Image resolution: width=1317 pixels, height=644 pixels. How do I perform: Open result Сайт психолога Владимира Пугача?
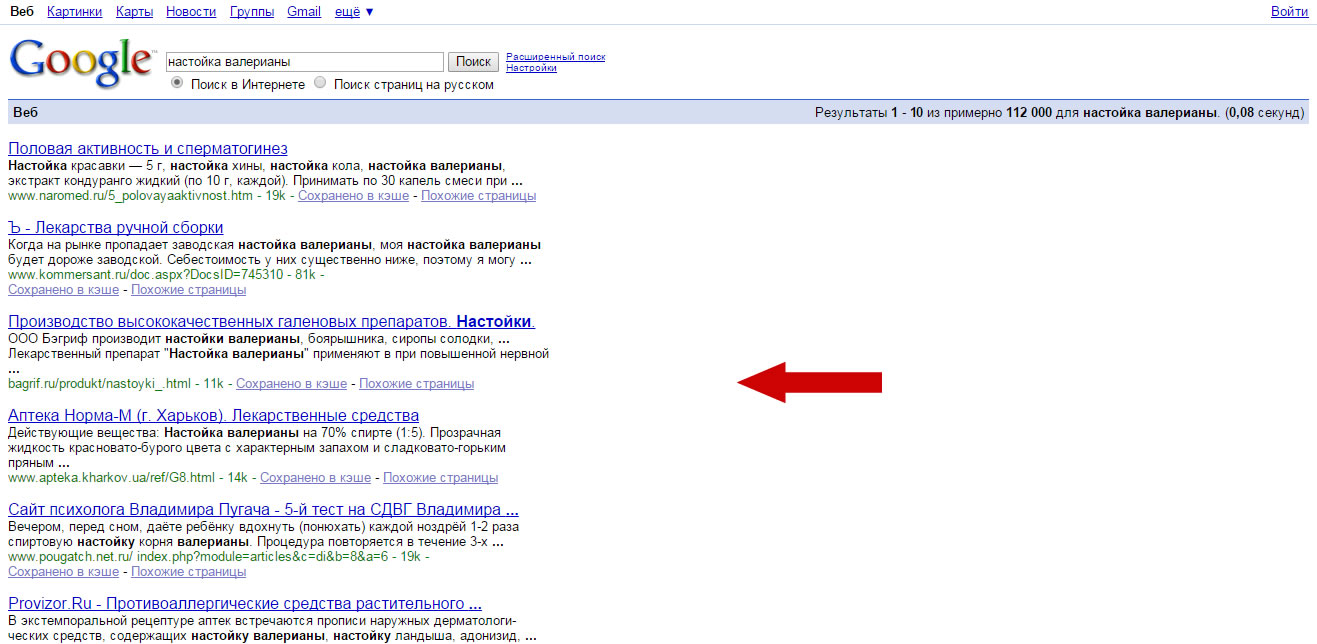pyautogui.click(x=263, y=510)
